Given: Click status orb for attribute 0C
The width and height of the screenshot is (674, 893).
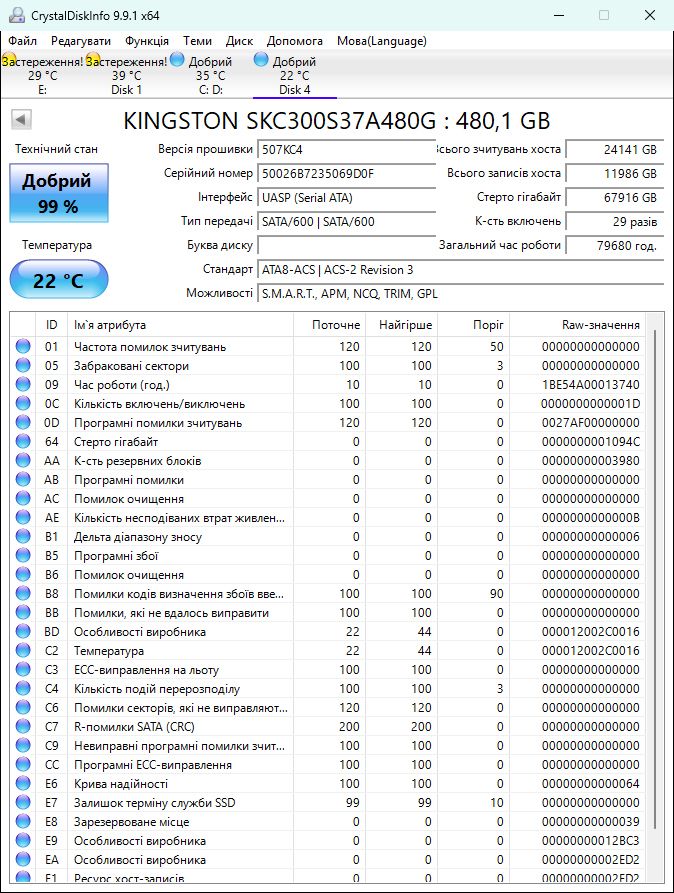Looking at the screenshot, I should [23, 403].
